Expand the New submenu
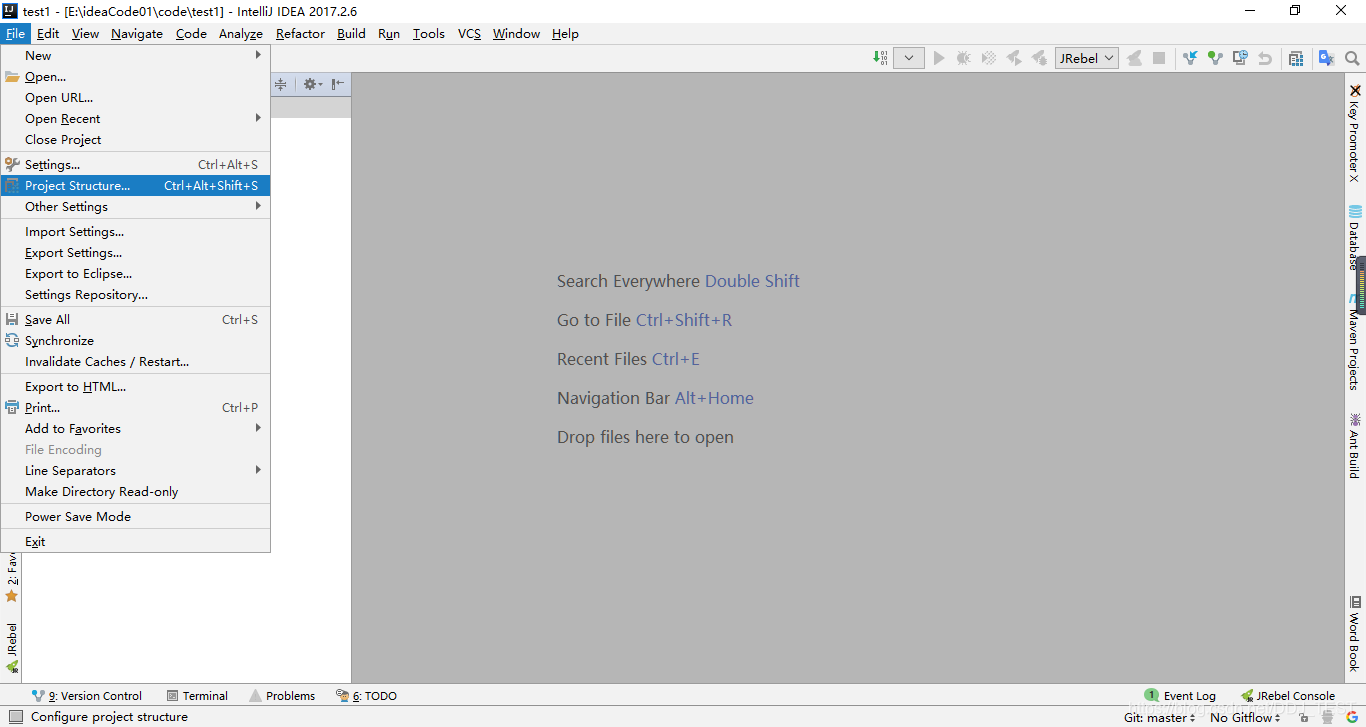This screenshot has height=727, width=1366. [x=136, y=56]
